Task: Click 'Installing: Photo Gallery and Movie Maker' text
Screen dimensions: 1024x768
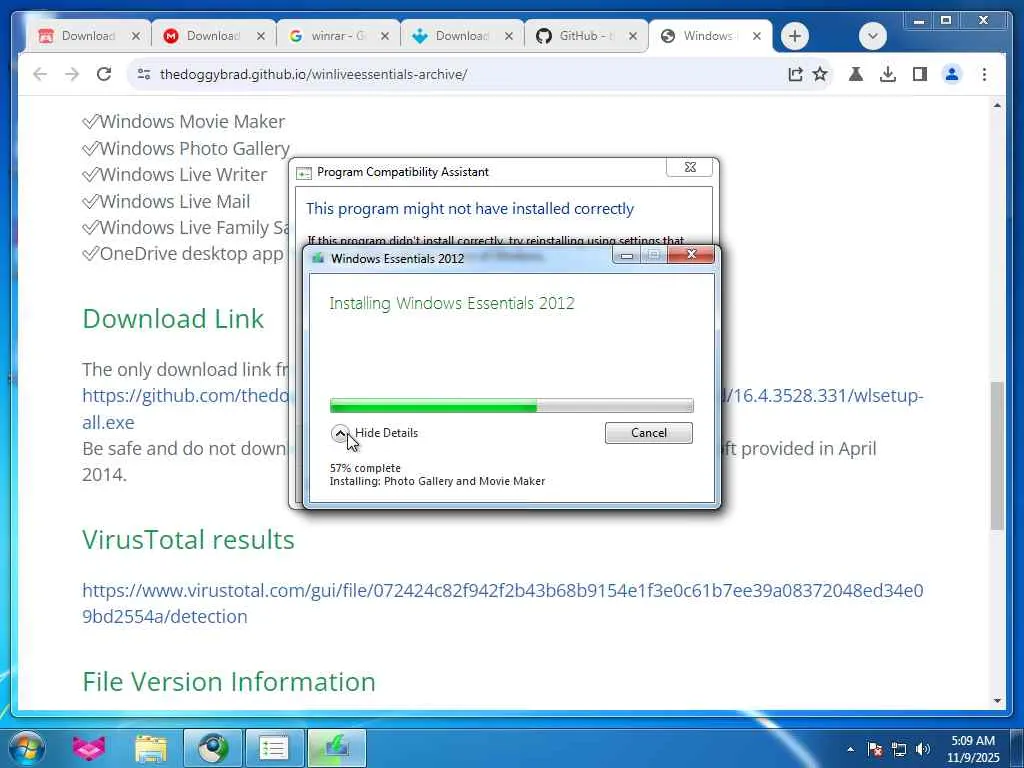Action: click(x=437, y=481)
